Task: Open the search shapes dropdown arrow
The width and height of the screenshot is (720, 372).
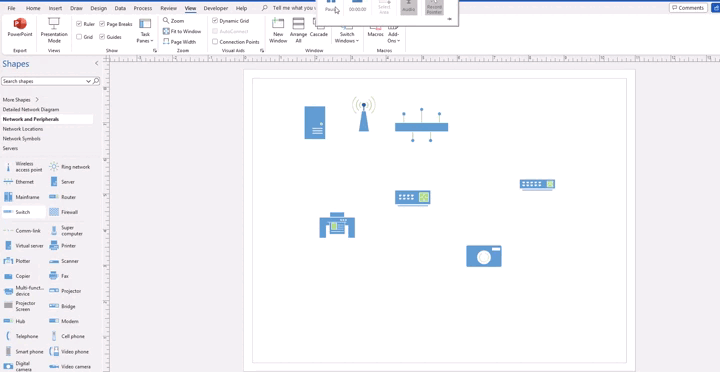Action: [88, 81]
